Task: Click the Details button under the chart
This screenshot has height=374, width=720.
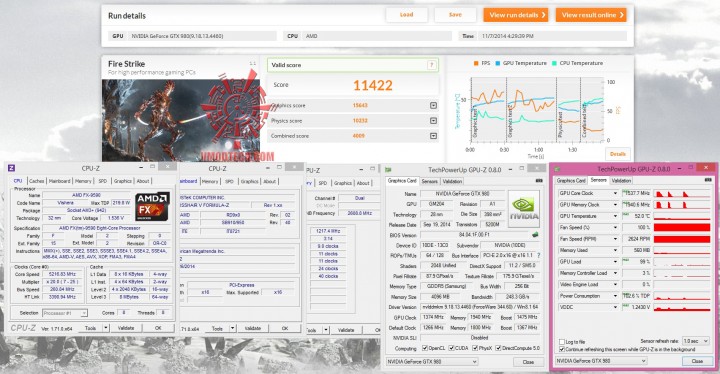Action: pyautogui.click(x=618, y=154)
